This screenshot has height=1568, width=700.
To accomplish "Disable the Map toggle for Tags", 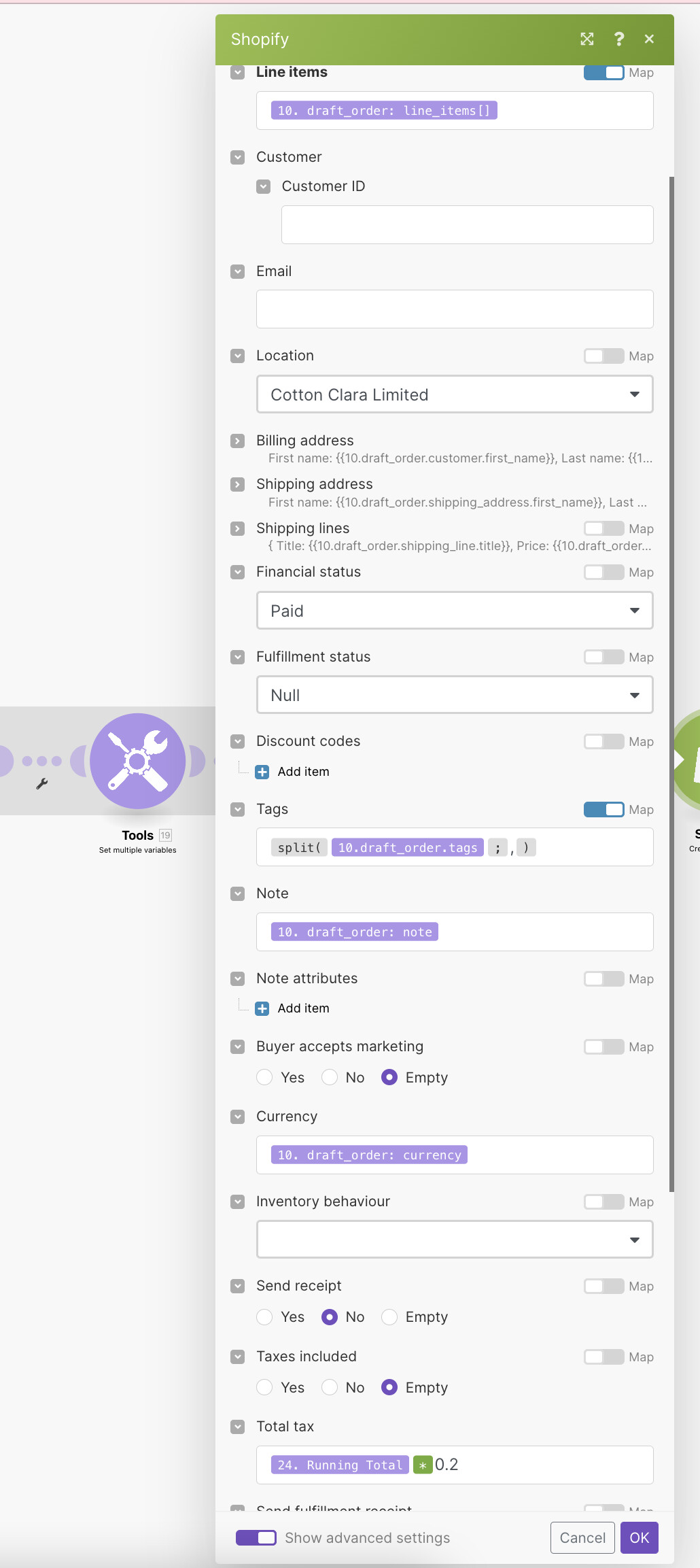I will point(603,809).
